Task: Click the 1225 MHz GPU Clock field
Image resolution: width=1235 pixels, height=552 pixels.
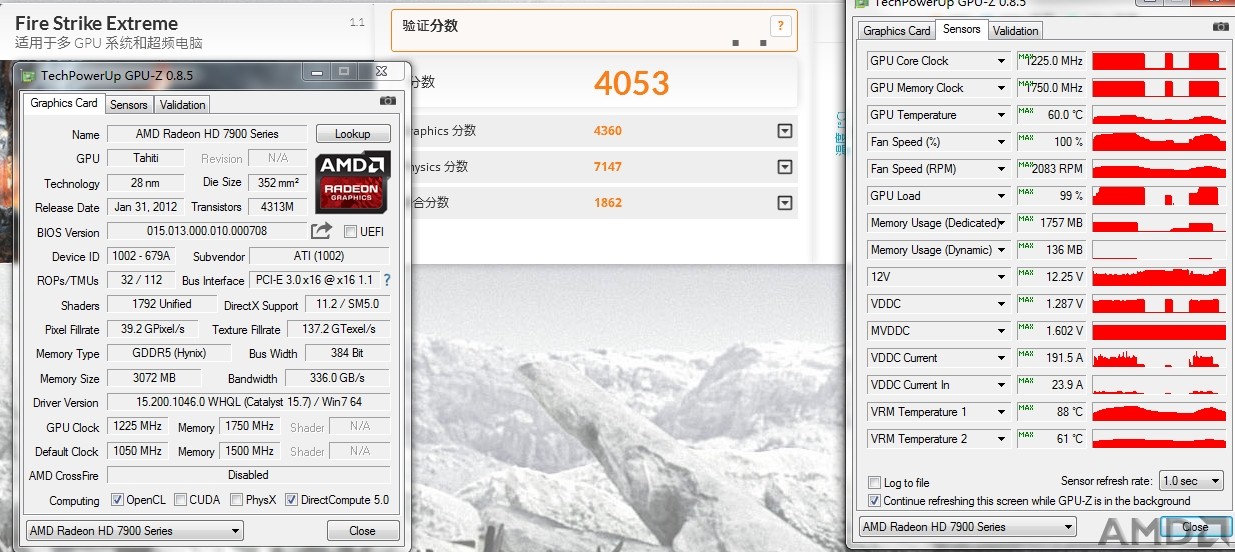Action: pos(138,426)
